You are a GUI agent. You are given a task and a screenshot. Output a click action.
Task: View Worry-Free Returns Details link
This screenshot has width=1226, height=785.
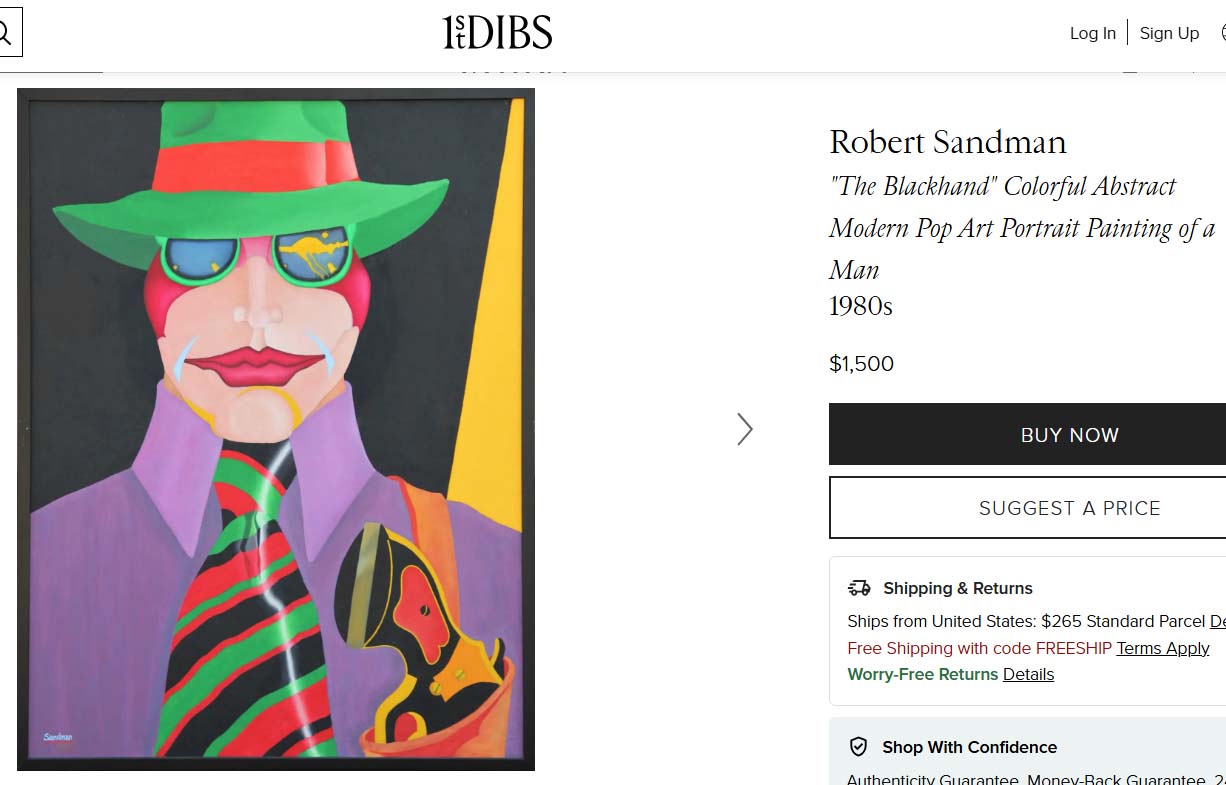pos(1028,674)
